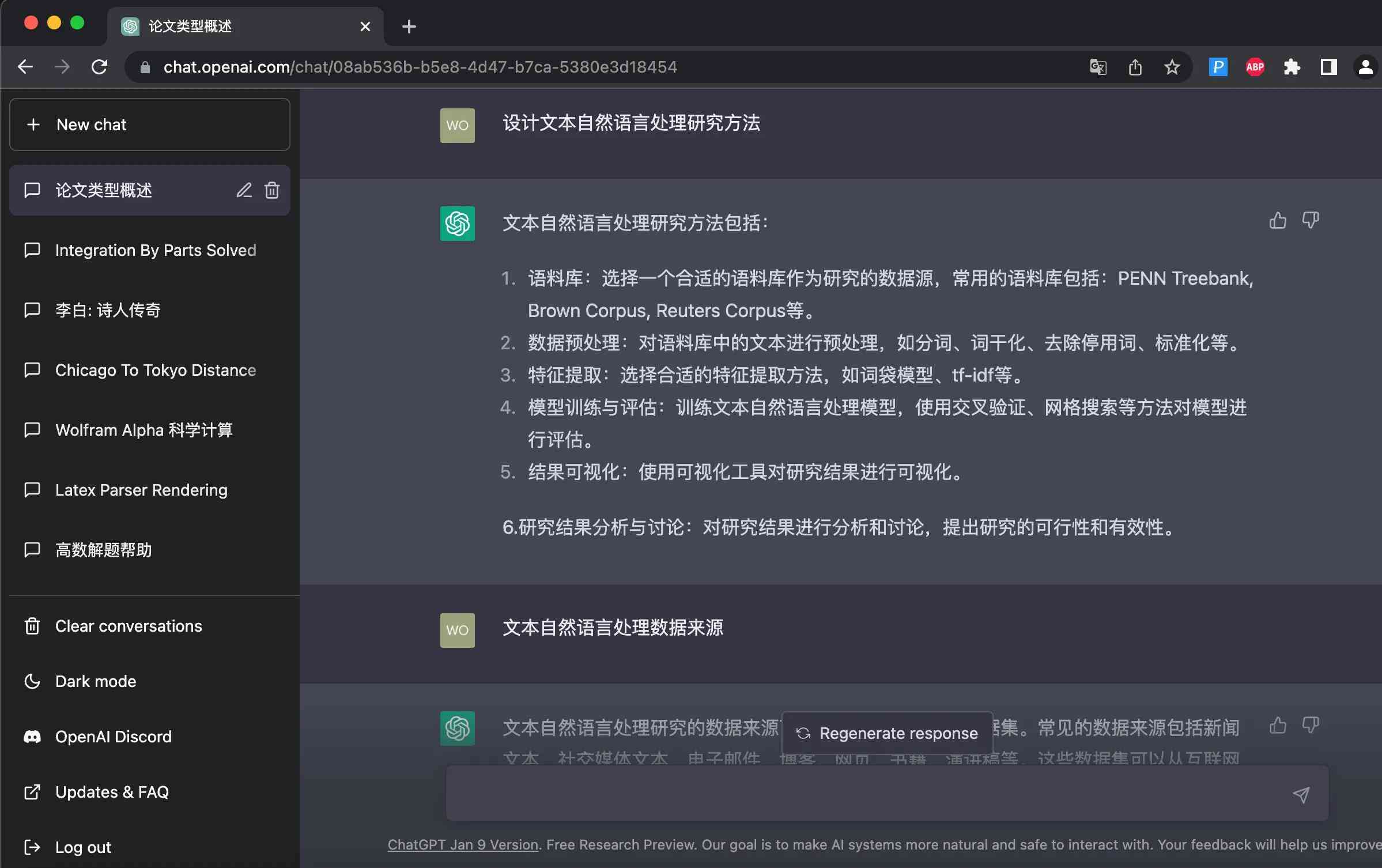1382x868 pixels.
Task: Click the WO avatar beside 文本自然语言处理数据来源
Action: [x=458, y=631]
